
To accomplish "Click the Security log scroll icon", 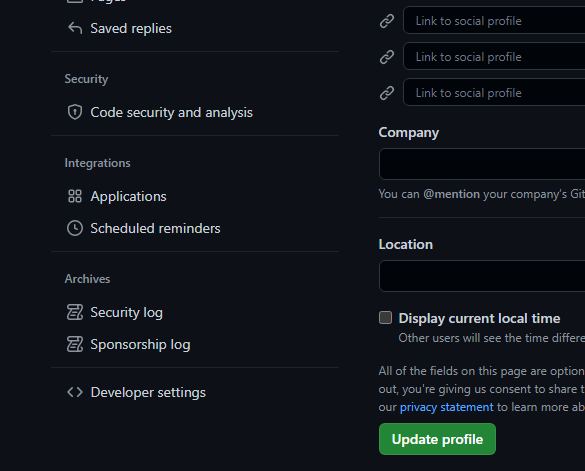I will click(x=75, y=312).
